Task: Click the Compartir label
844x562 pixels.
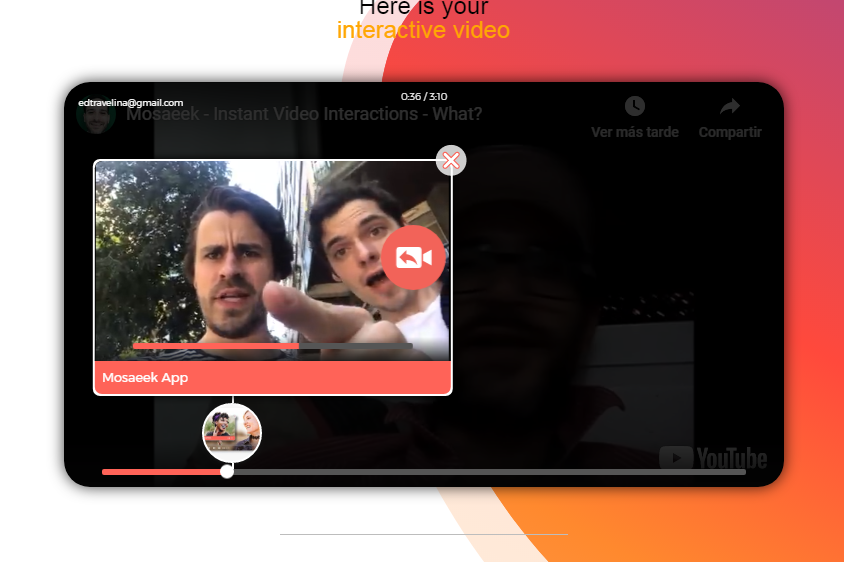Action: point(730,132)
